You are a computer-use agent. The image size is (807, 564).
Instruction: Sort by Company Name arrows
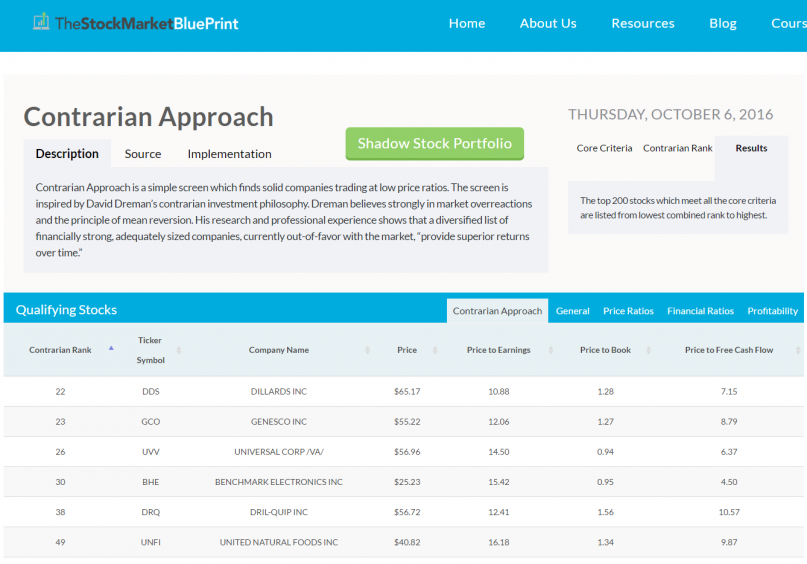pos(367,350)
